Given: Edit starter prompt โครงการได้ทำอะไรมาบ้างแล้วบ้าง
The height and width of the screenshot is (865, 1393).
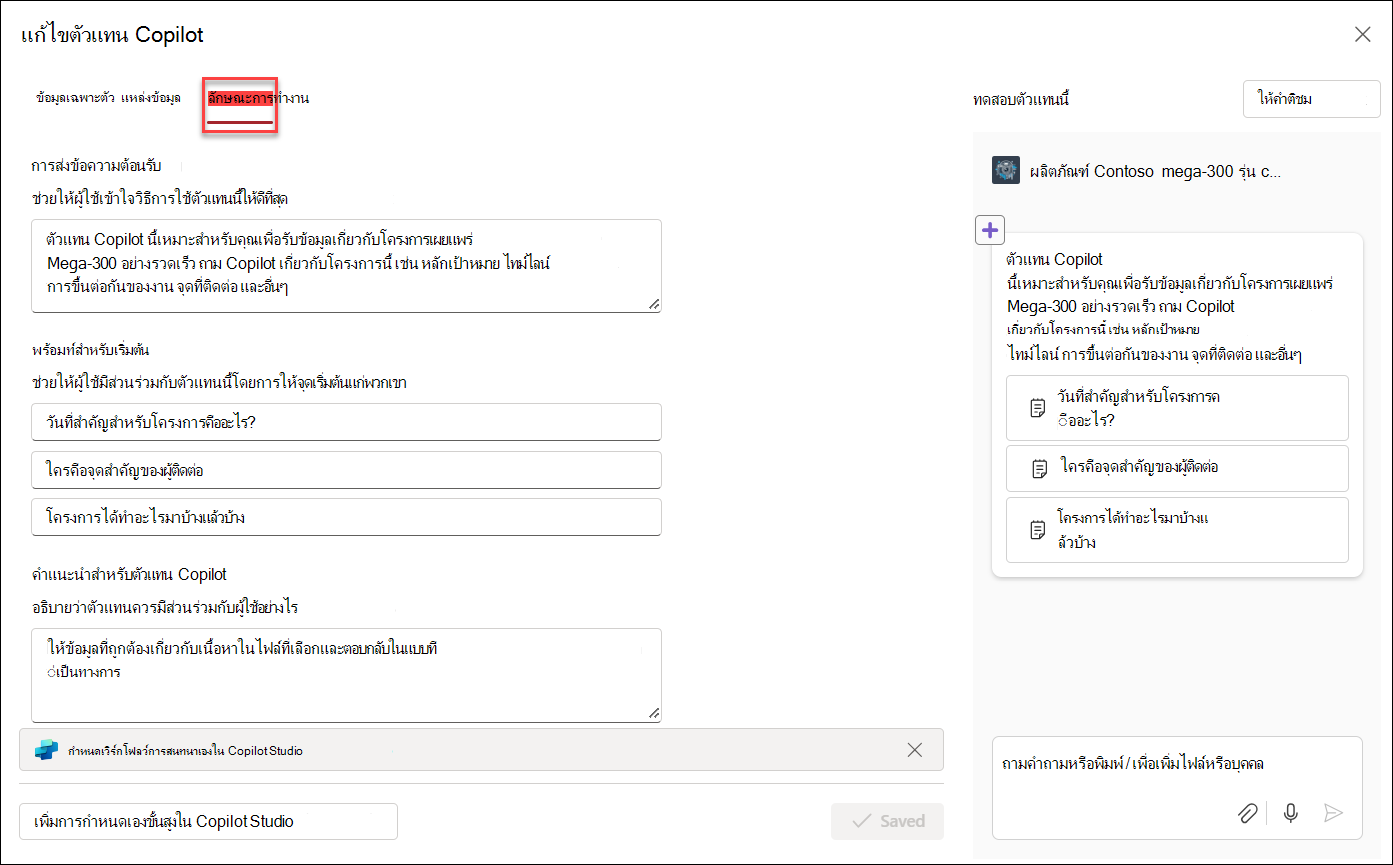Looking at the screenshot, I should click(346, 517).
